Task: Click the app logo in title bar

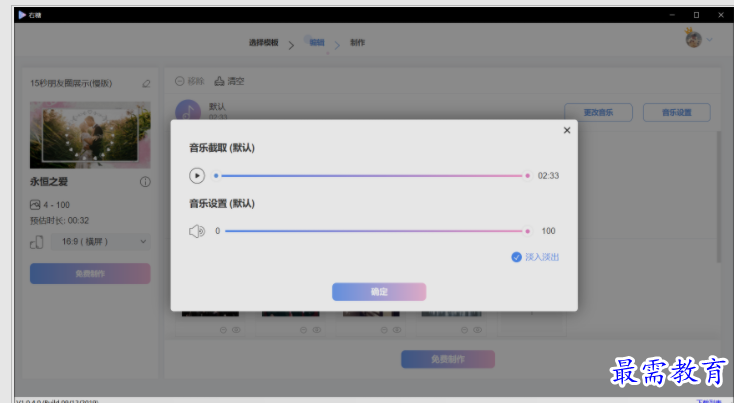Action: 22,15
